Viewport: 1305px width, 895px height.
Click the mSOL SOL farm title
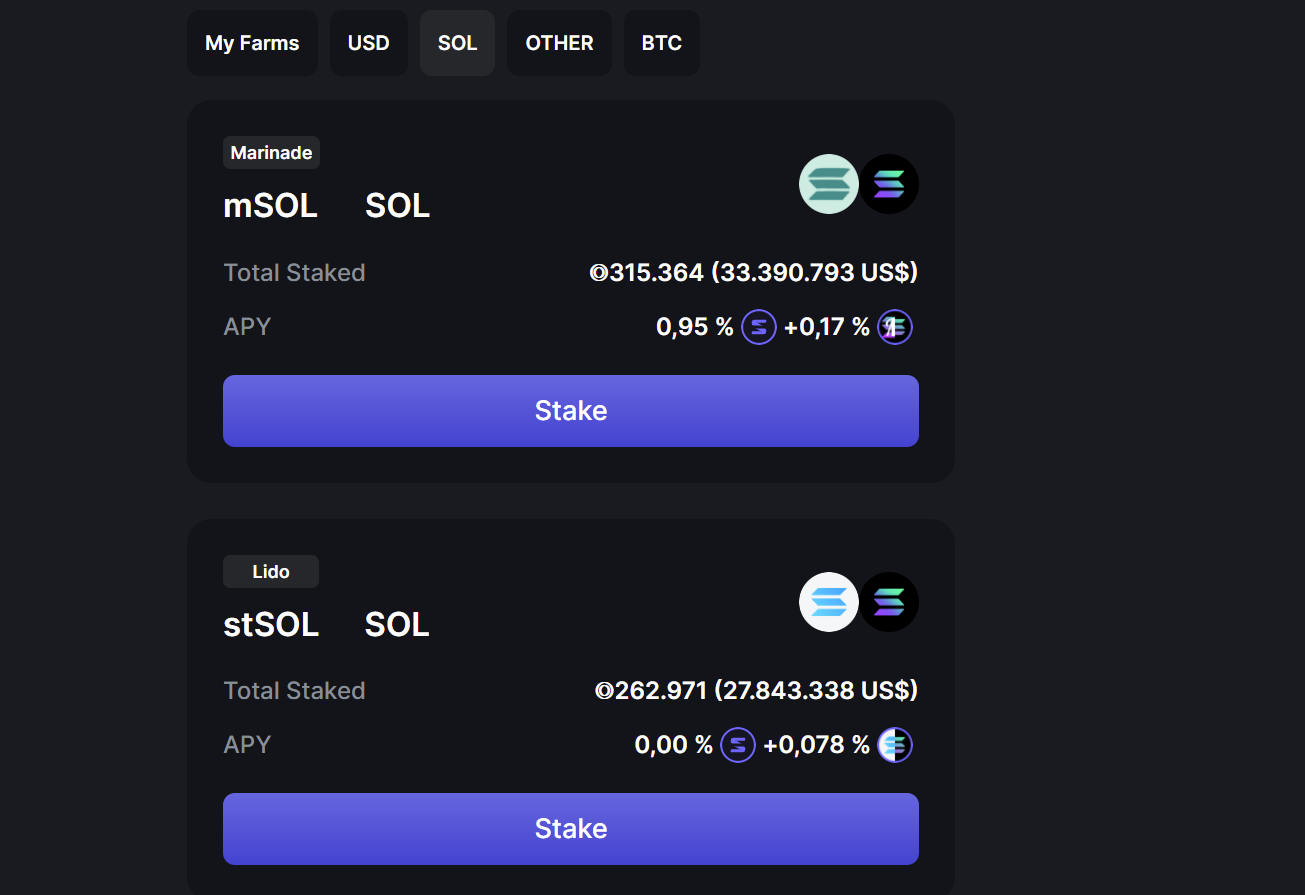(x=327, y=206)
